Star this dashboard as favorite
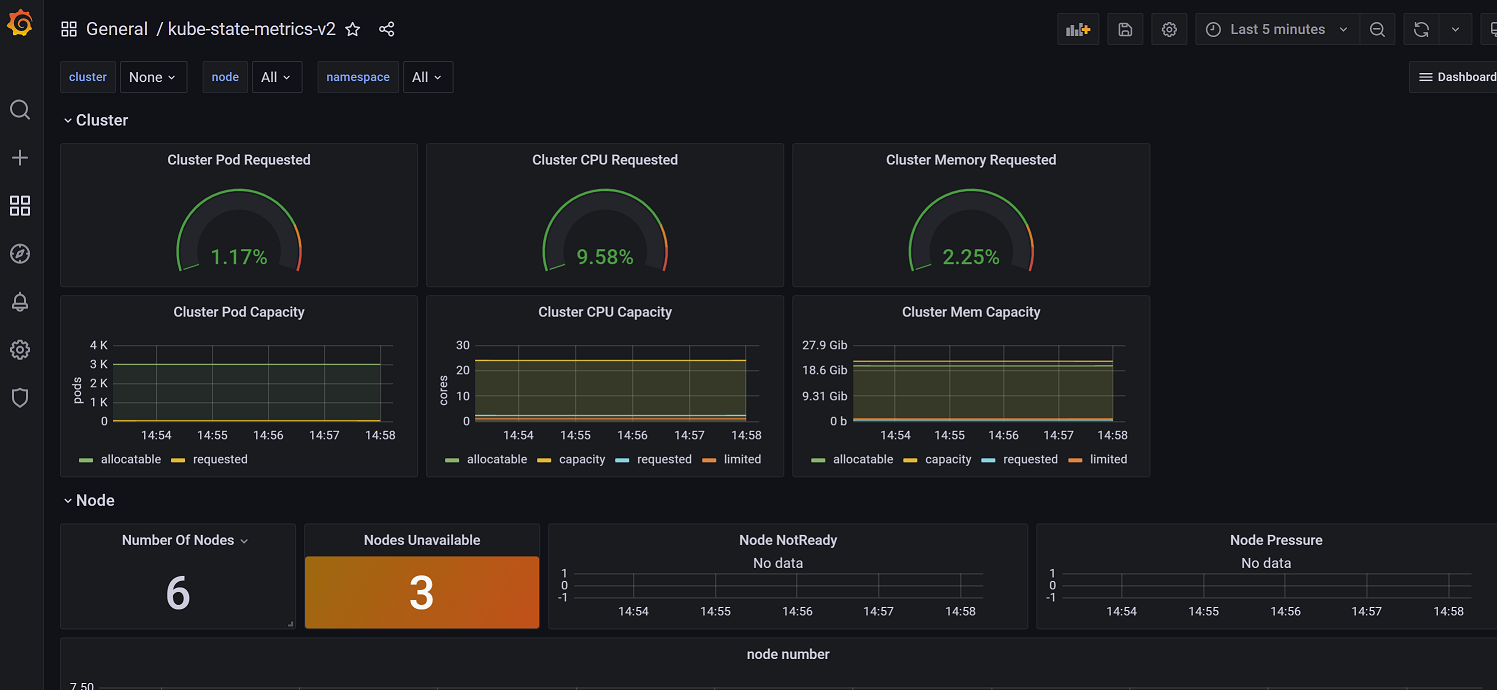This screenshot has width=1497, height=690. [353, 30]
